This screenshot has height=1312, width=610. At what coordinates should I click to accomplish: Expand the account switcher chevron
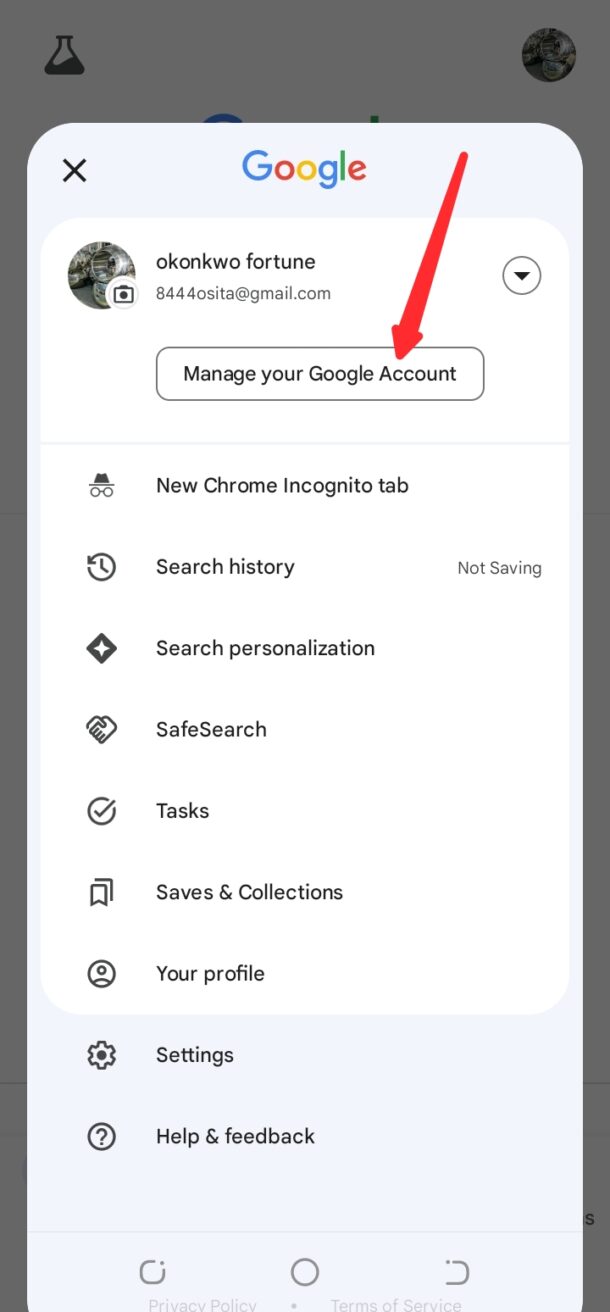[521, 275]
